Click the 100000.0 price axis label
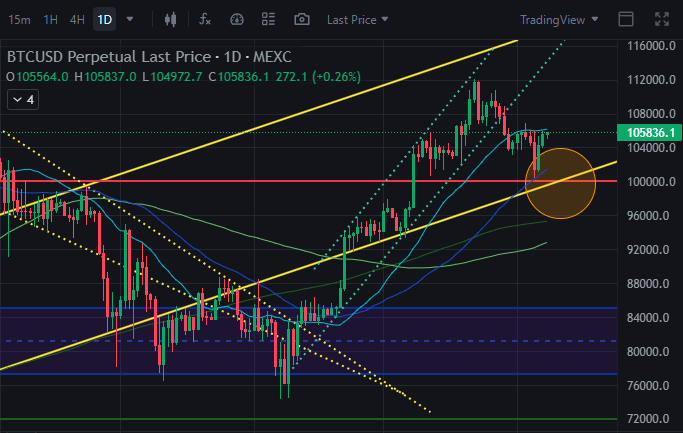The height and width of the screenshot is (433, 683). click(651, 182)
